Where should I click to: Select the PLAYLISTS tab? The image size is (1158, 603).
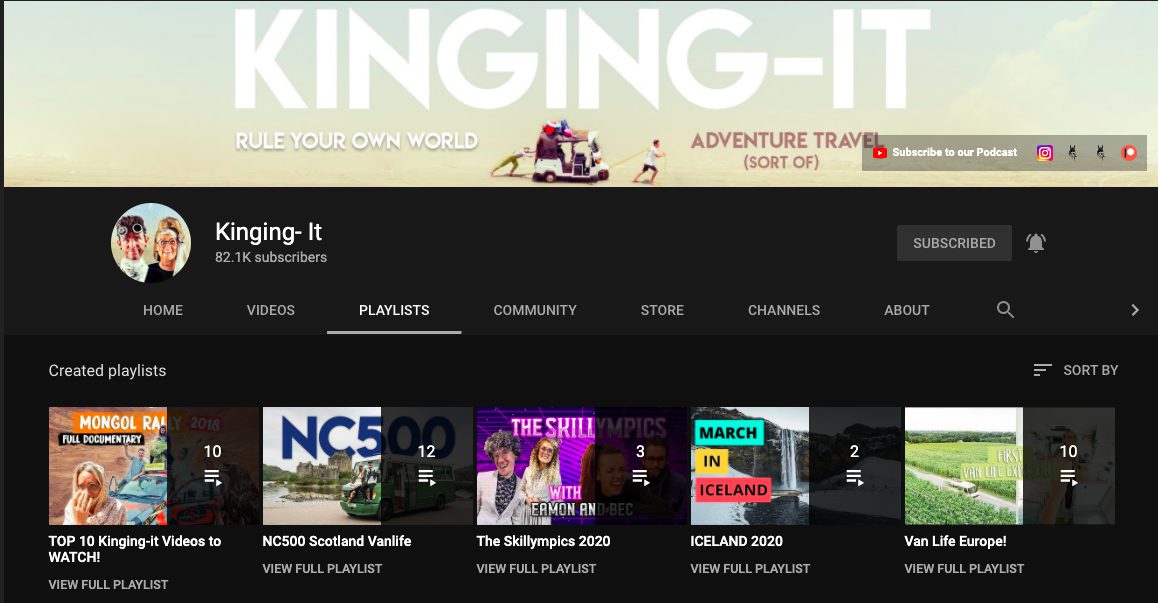pos(394,310)
